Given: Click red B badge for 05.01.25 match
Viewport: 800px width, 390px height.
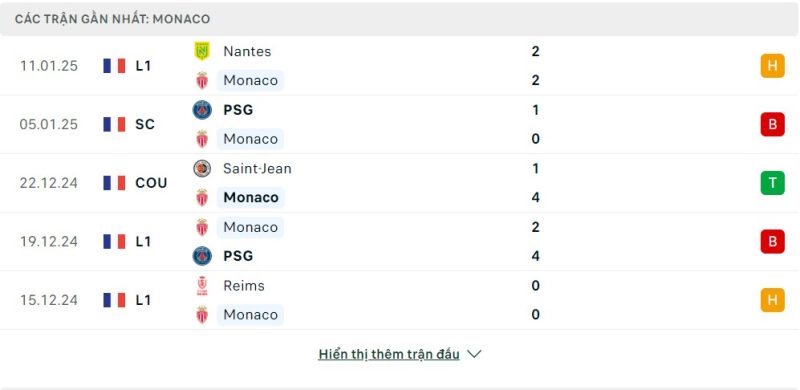Looking at the screenshot, I should tap(772, 124).
